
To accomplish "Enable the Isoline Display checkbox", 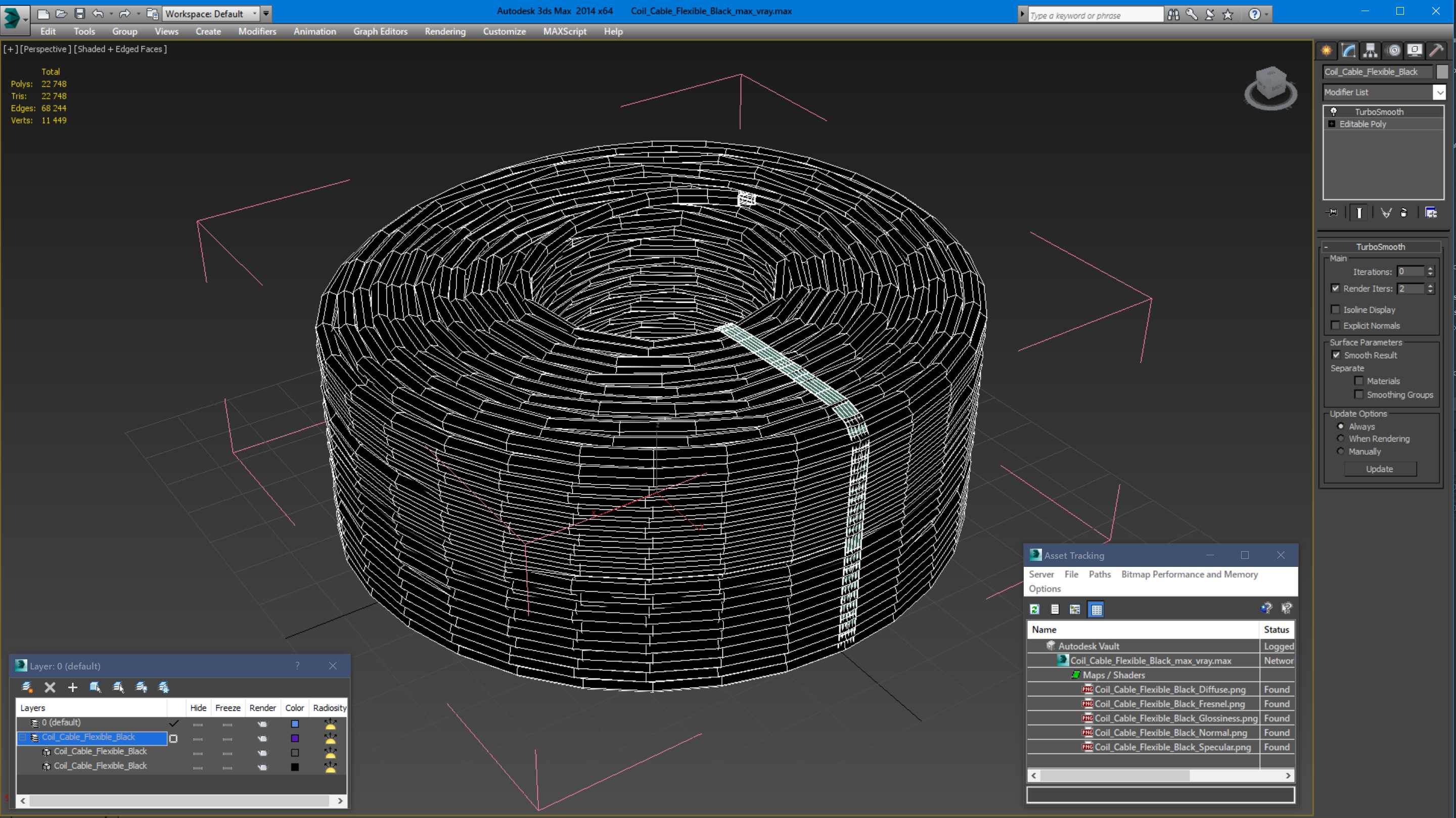I will [x=1336, y=310].
